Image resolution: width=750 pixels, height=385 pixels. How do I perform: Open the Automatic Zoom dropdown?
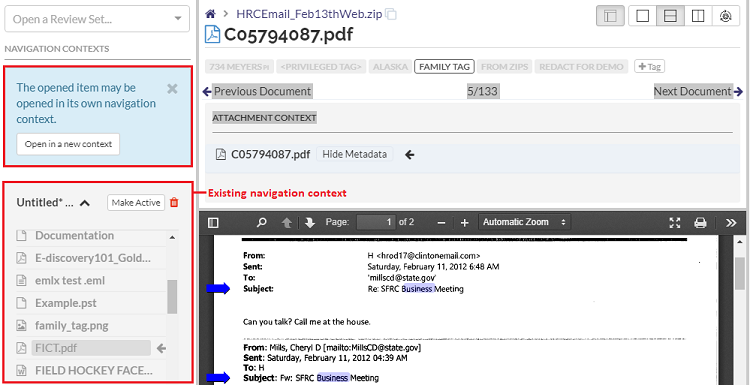pyautogui.click(x=524, y=222)
